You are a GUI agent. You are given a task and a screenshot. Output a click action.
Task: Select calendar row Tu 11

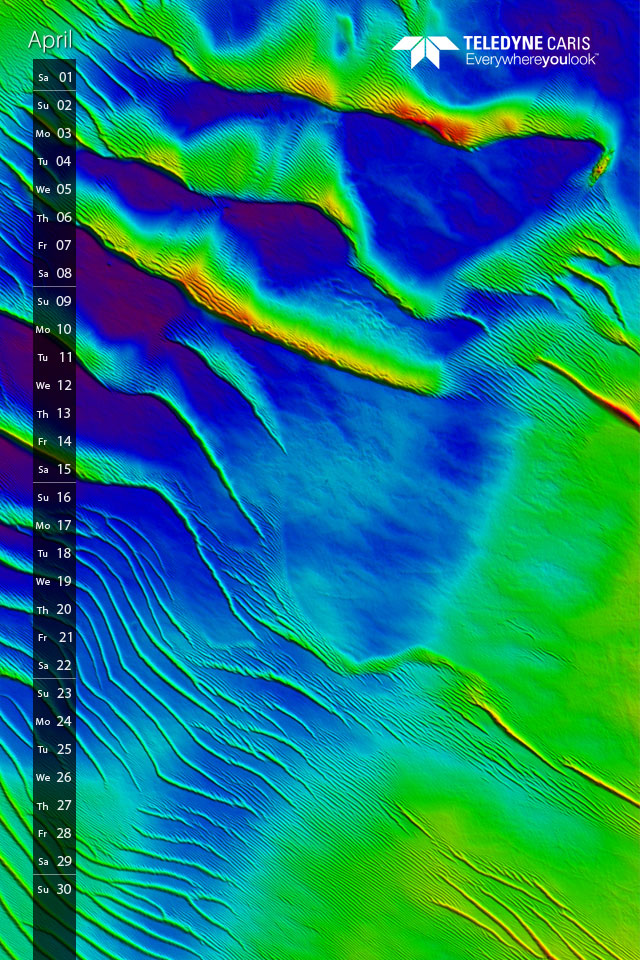tap(55, 358)
